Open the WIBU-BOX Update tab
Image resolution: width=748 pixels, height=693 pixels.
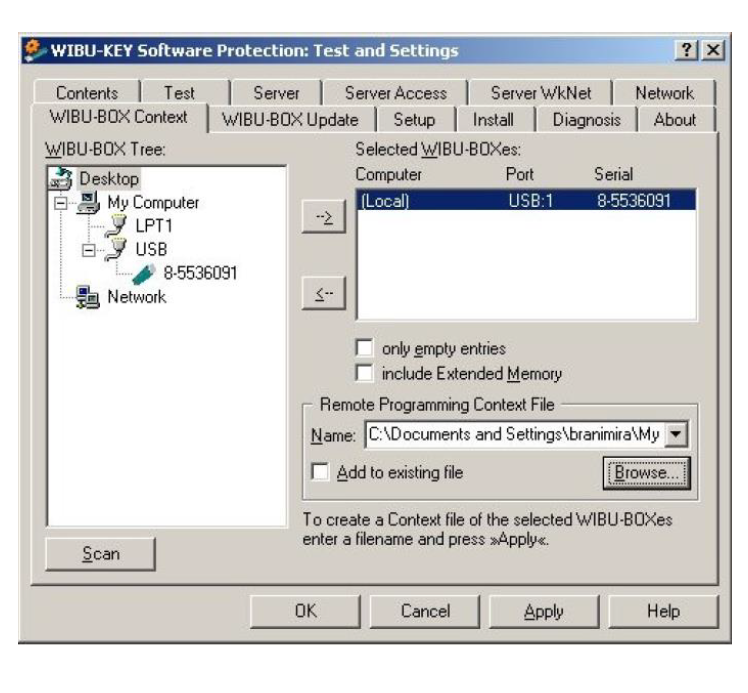click(290, 119)
